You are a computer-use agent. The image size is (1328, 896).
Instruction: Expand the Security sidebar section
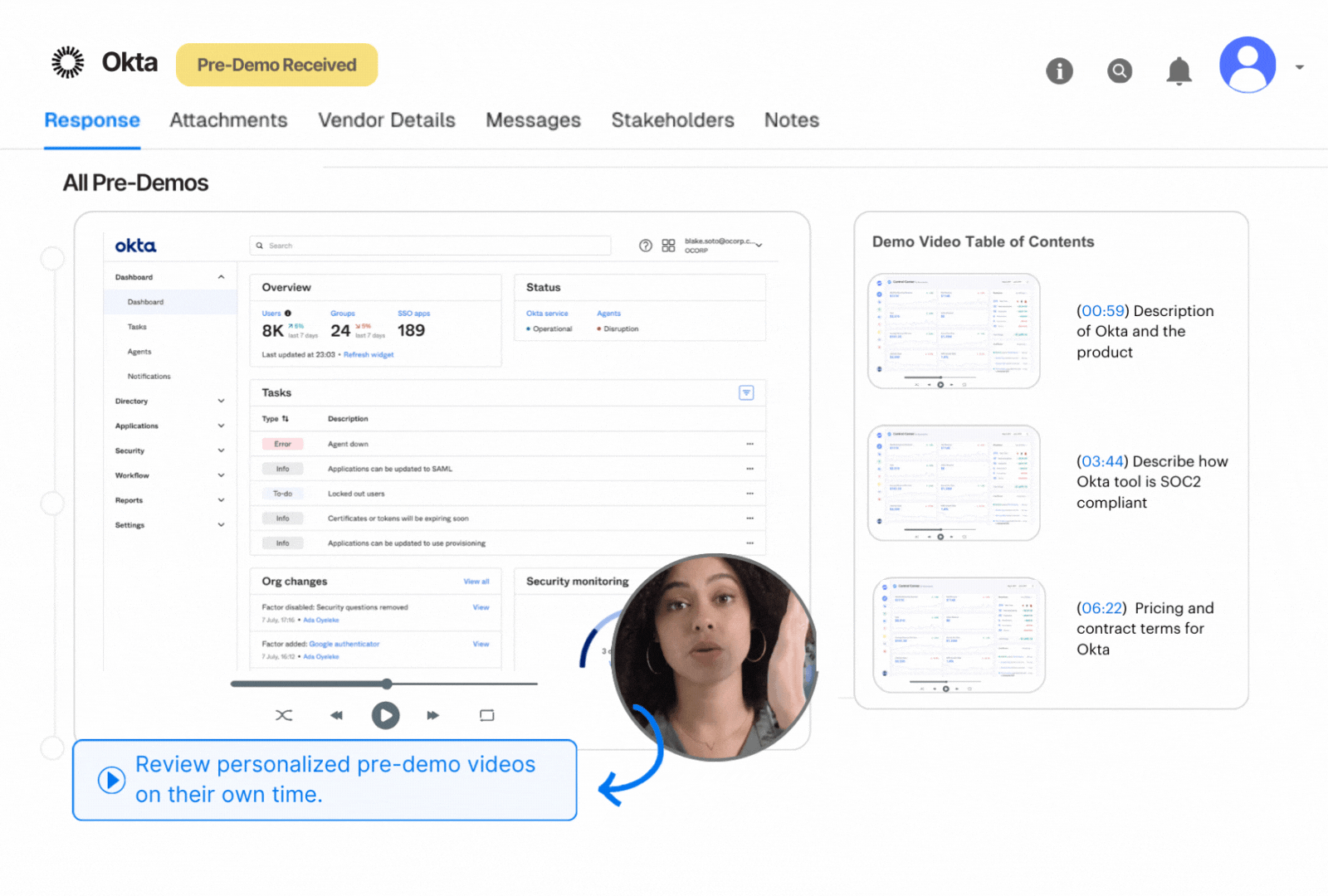coord(221,451)
